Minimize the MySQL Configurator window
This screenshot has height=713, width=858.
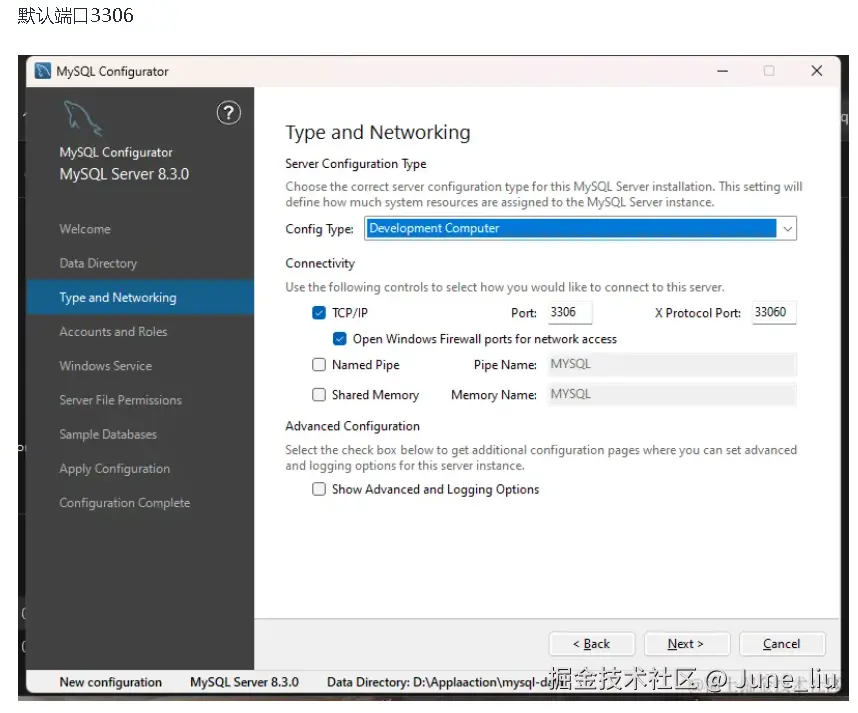(722, 71)
